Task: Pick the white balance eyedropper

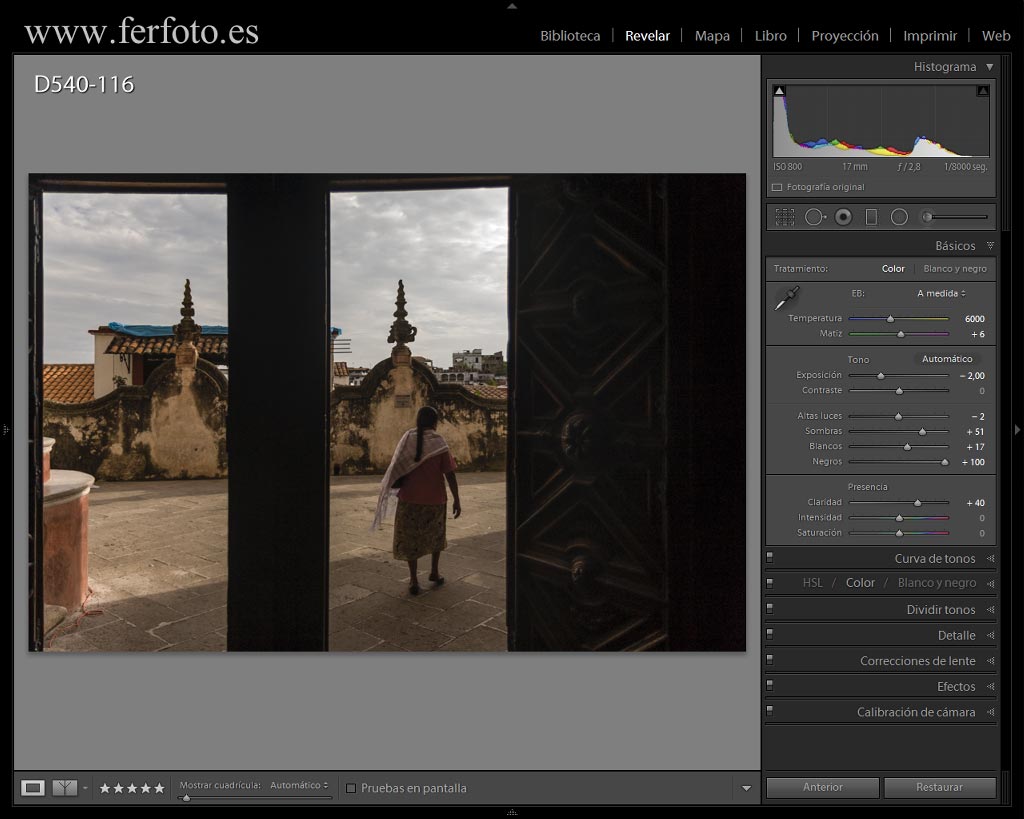Action: [787, 298]
